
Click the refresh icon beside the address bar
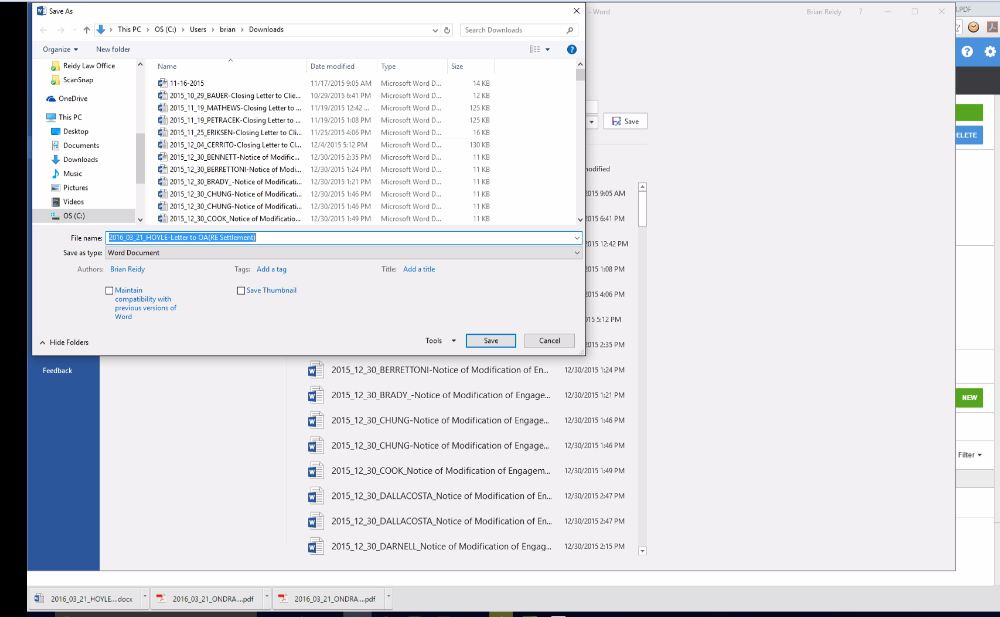[445, 29]
